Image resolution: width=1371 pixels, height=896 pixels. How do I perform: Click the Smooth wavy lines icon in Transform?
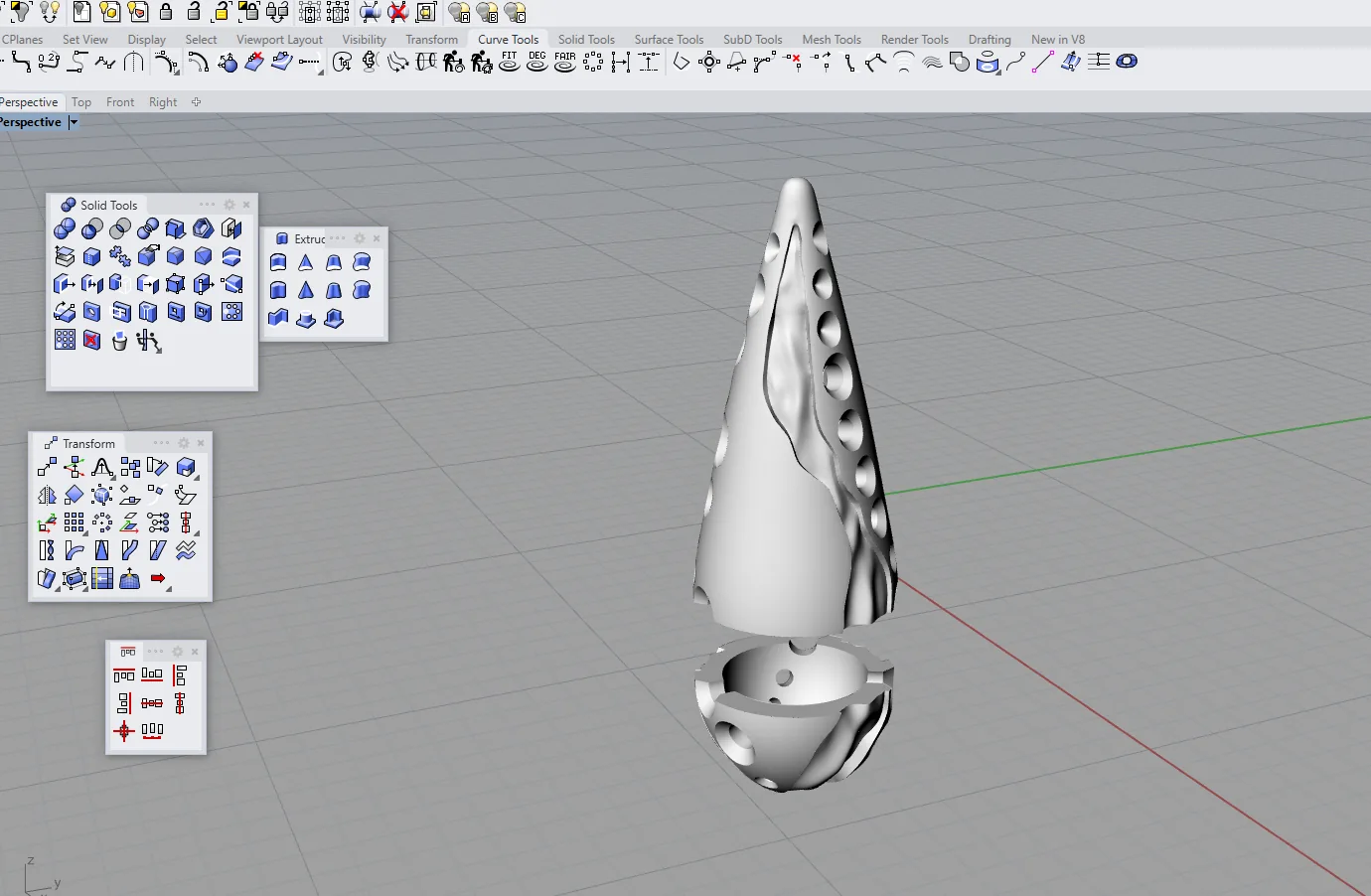186,550
